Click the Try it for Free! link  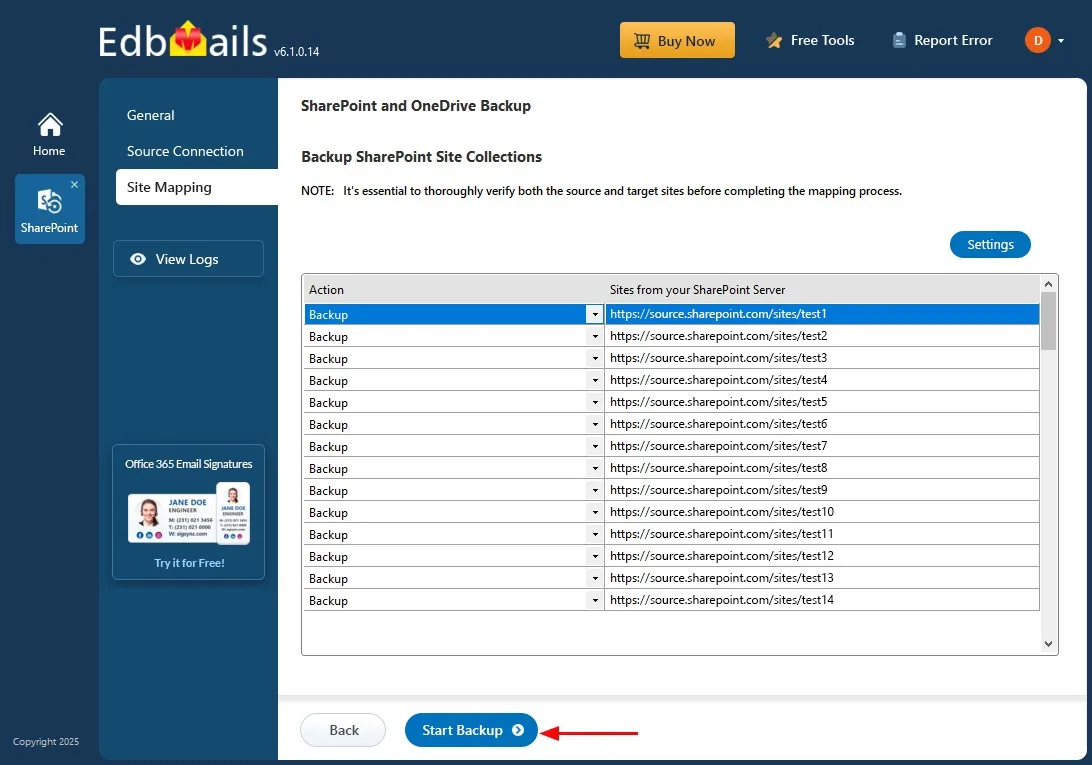(189, 563)
